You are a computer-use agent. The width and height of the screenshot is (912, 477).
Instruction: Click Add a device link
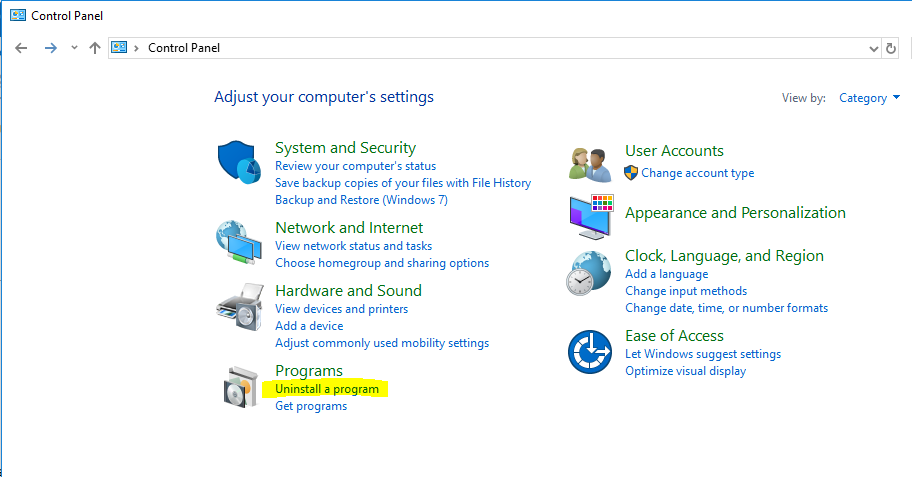pyautogui.click(x=309, y=326)
